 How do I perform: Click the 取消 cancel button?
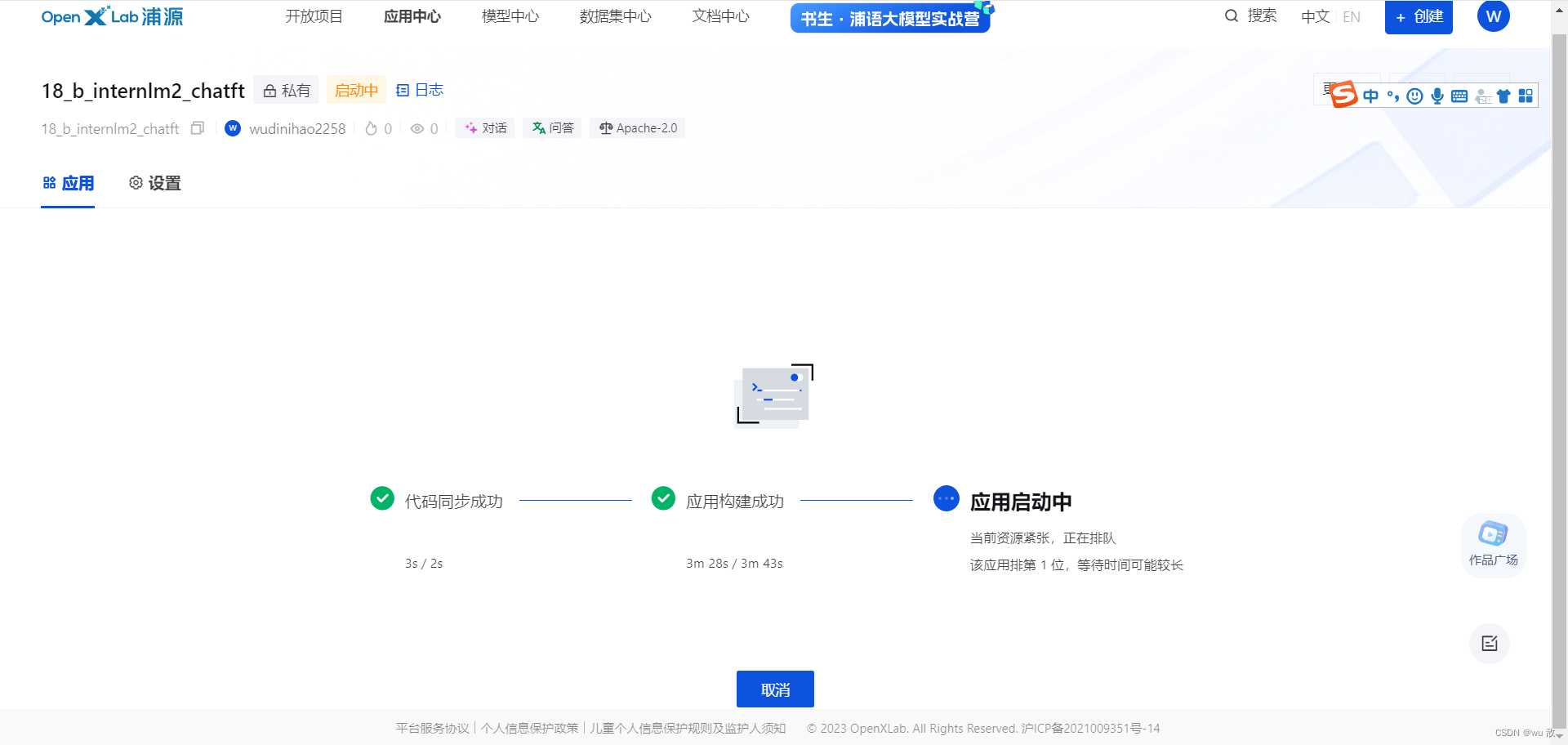click(775, 689)
